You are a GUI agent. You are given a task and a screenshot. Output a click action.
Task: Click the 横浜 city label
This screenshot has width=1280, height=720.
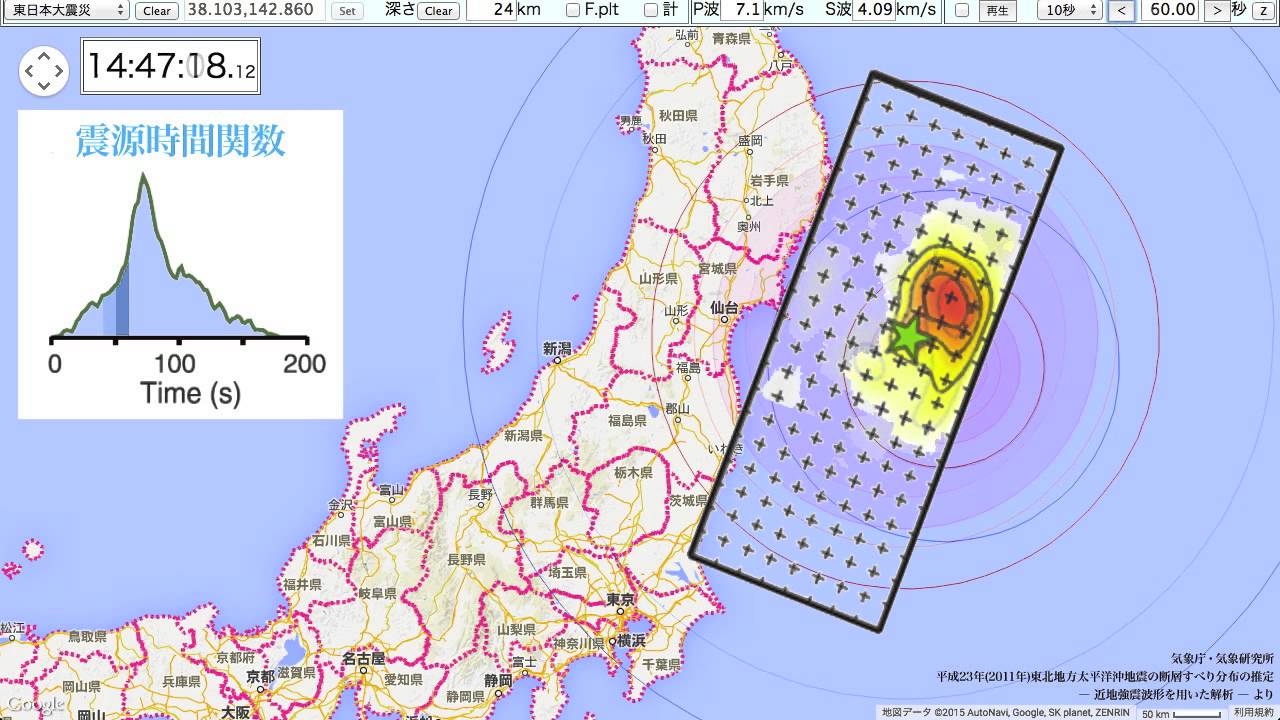629,640
